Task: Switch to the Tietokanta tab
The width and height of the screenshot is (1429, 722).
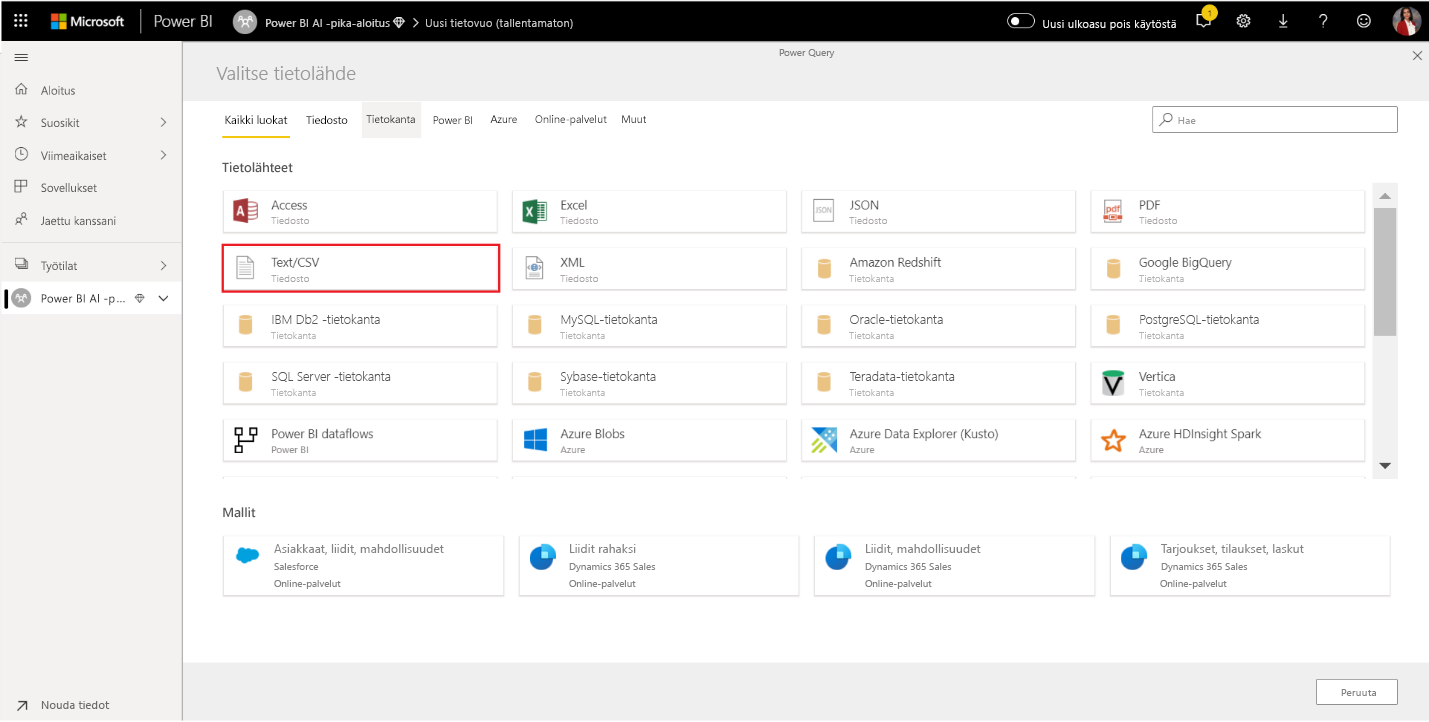Action: 391,120
